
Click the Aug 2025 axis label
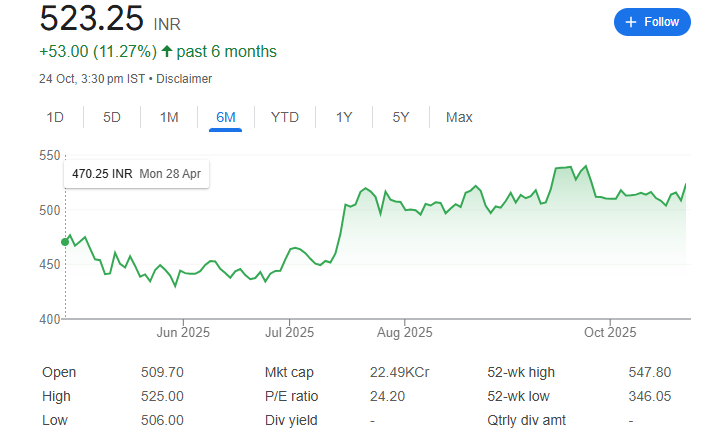[x=404, y=332]
